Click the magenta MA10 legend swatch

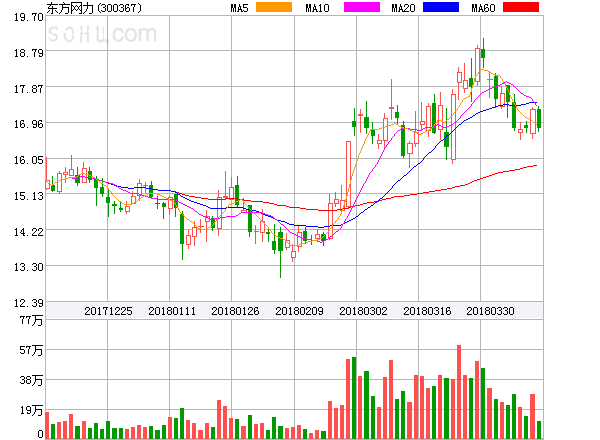tap(362, 7)
